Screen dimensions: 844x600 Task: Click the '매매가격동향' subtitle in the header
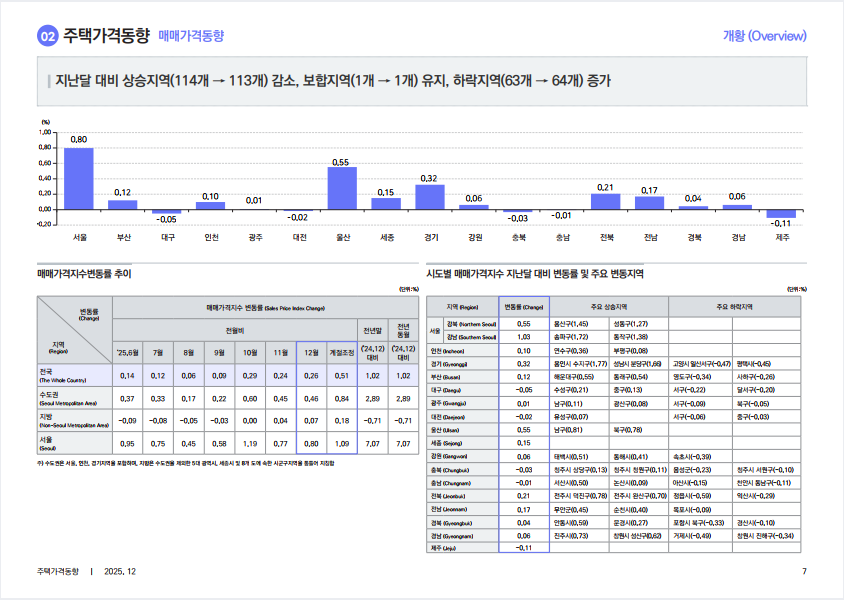(x=192, y=33)
